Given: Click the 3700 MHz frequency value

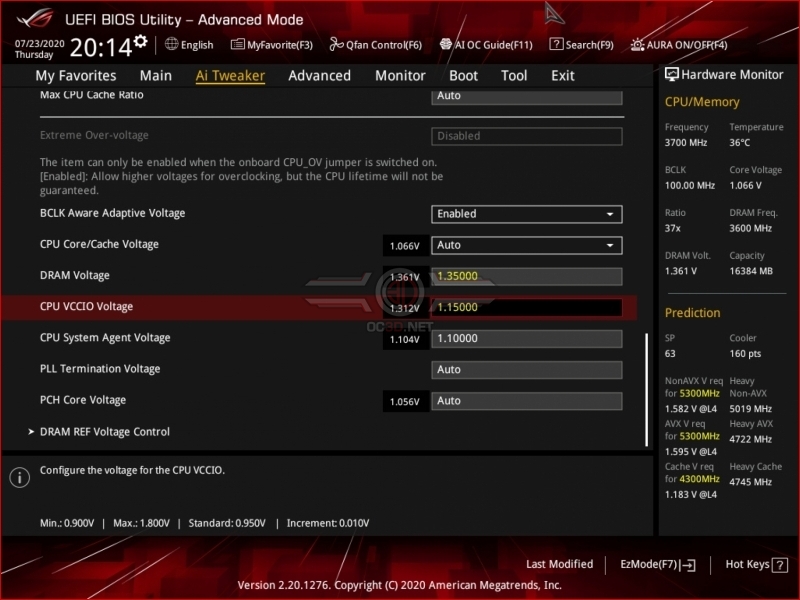Looking at the screenshot, I should pyautogui.click(x=686, y=143).
